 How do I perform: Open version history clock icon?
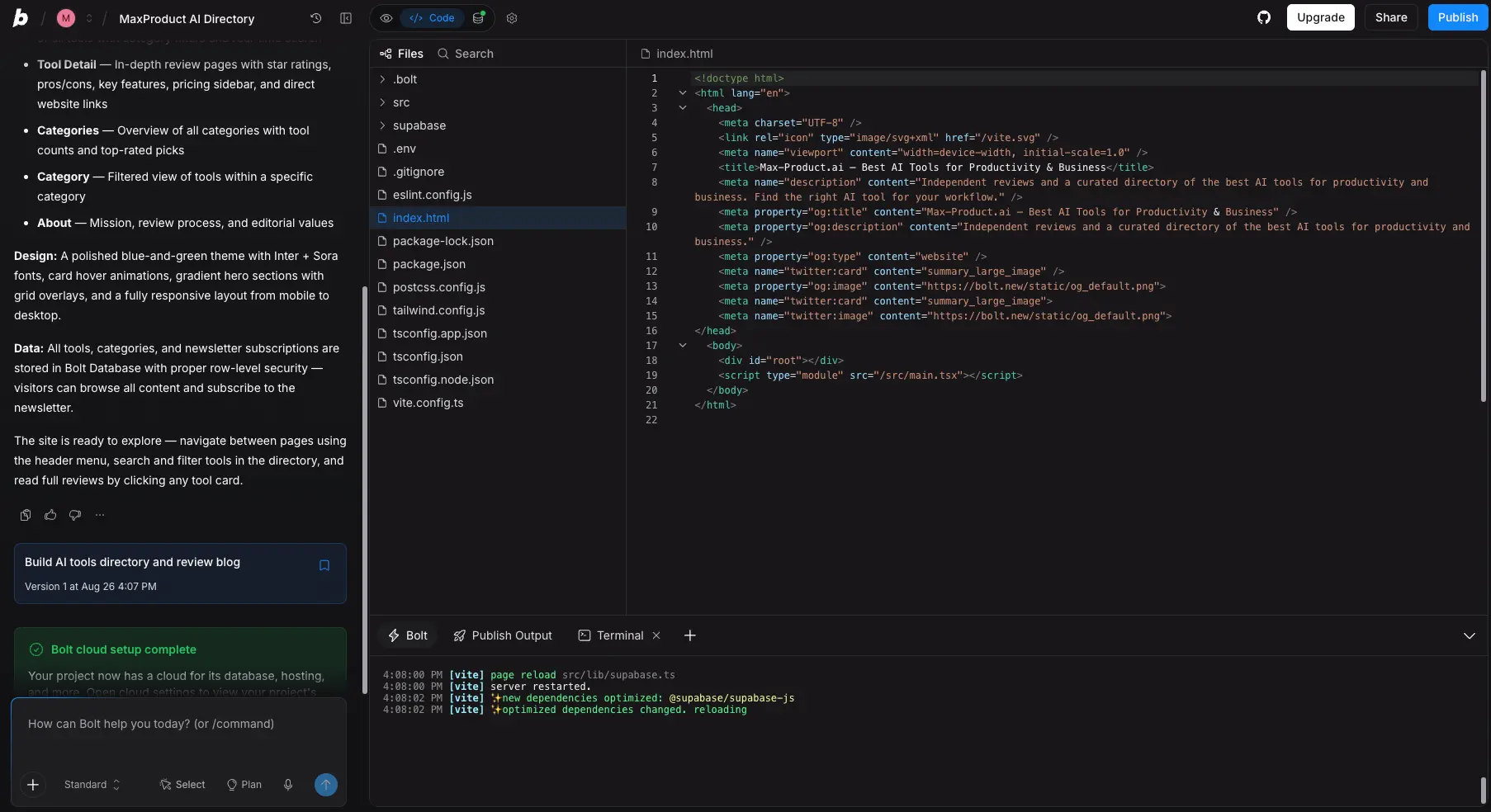tap(315, 18)
